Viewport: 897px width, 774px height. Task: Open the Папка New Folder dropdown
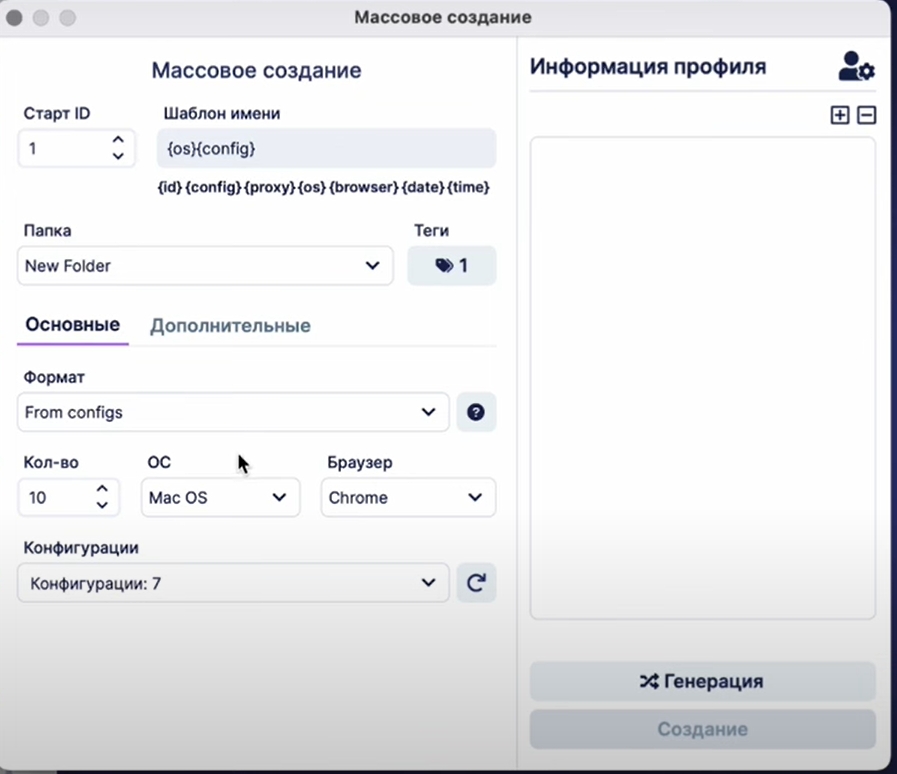205,265
